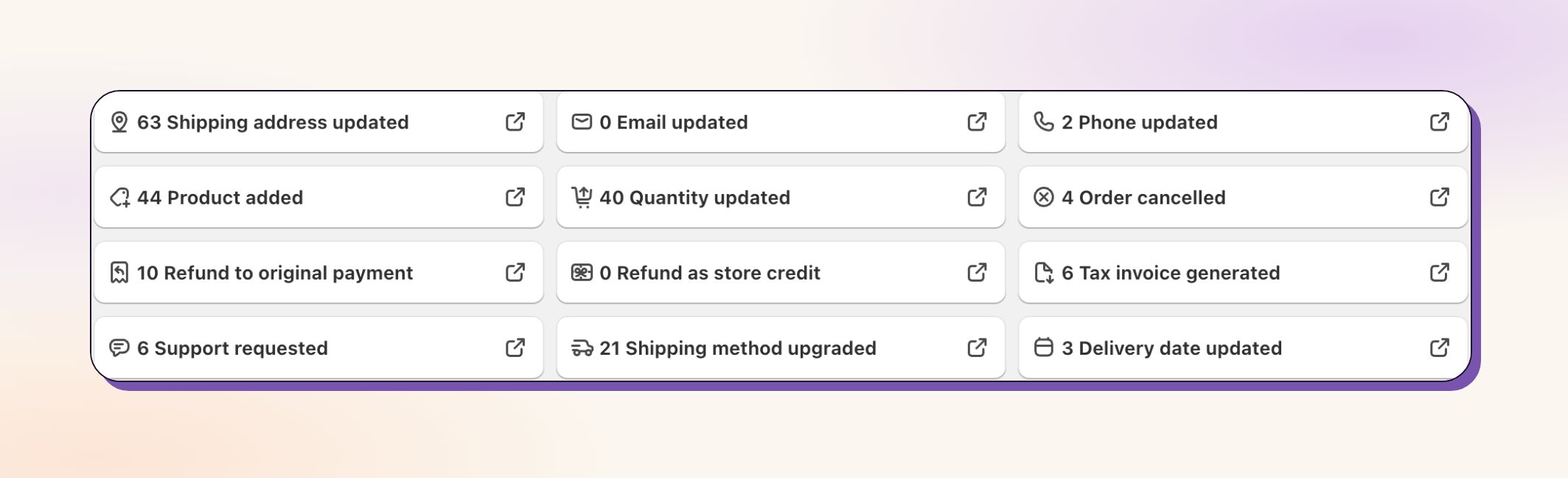Click the cart icon beside Quantity updated
This screenshot has width=1568, height=478.
(582, 197)
